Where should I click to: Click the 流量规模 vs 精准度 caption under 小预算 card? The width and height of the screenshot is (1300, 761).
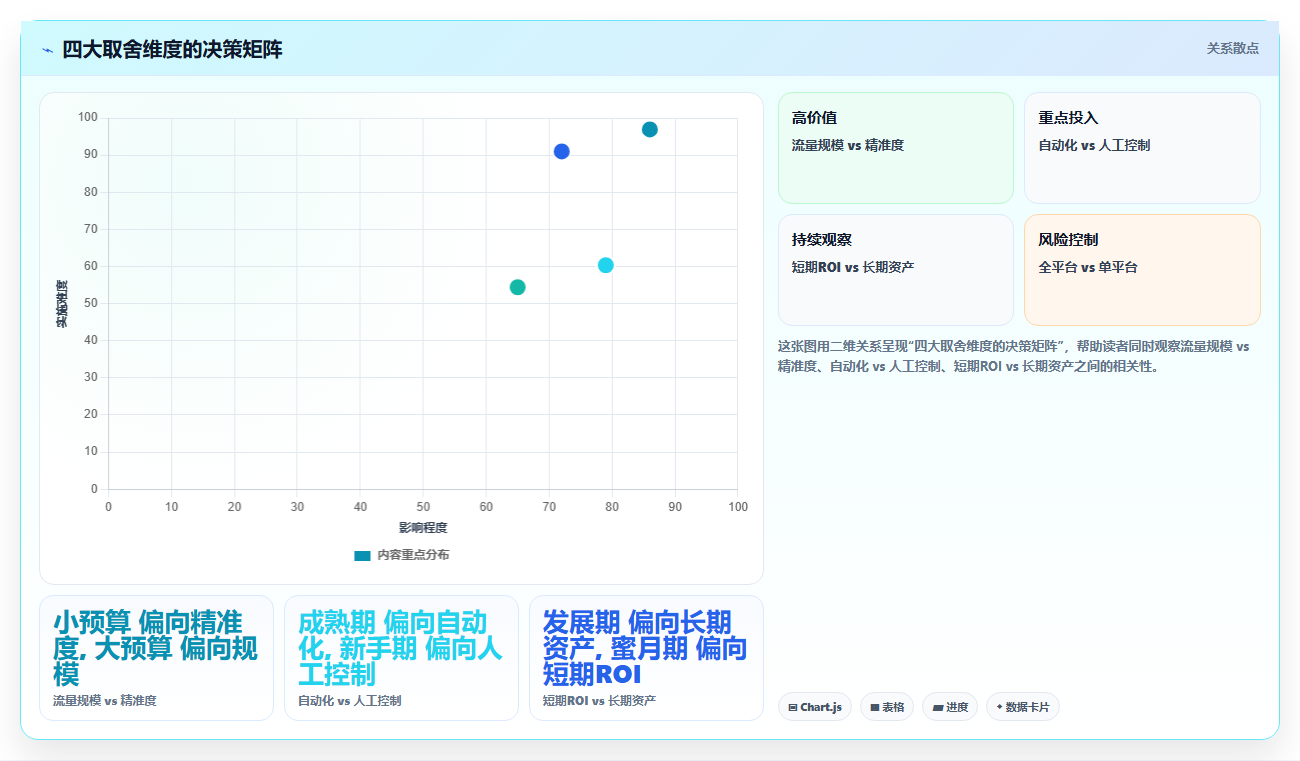(105, 701)
